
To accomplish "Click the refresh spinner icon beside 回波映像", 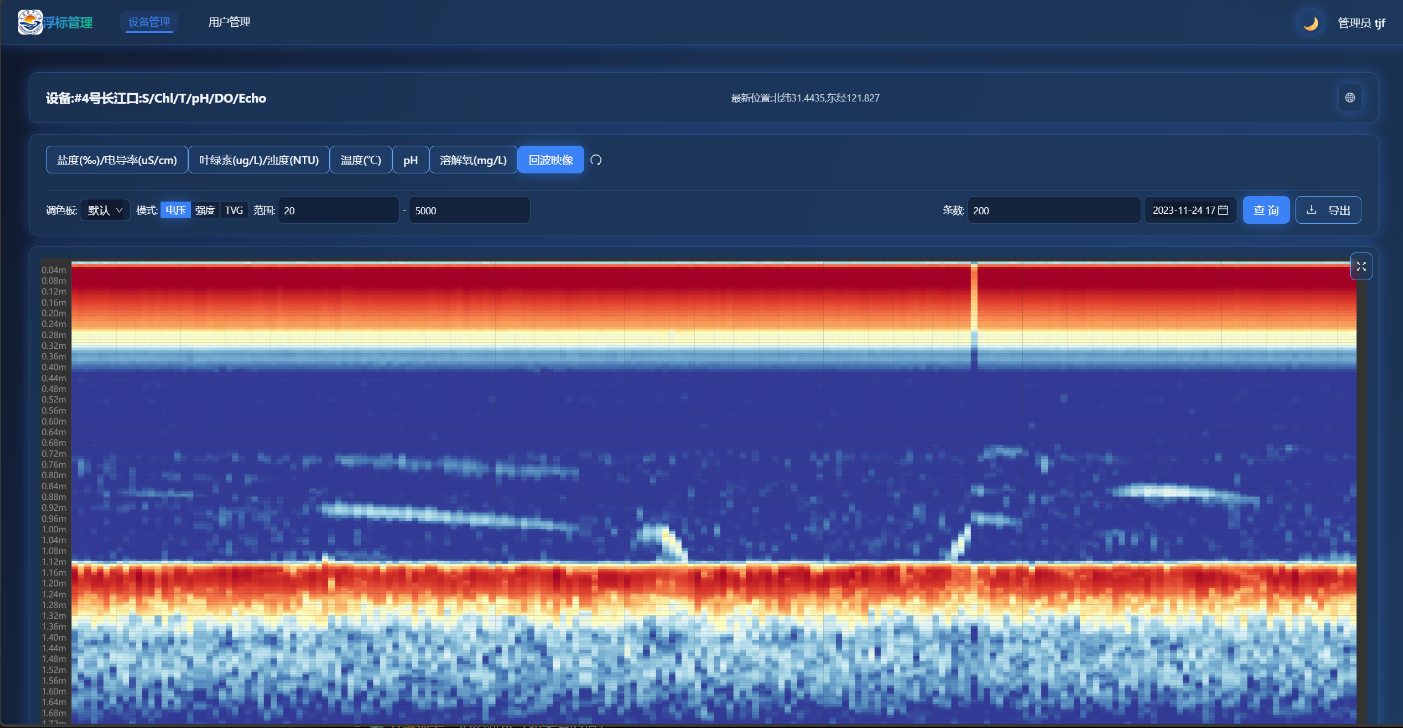I will (x=596, y=160).
